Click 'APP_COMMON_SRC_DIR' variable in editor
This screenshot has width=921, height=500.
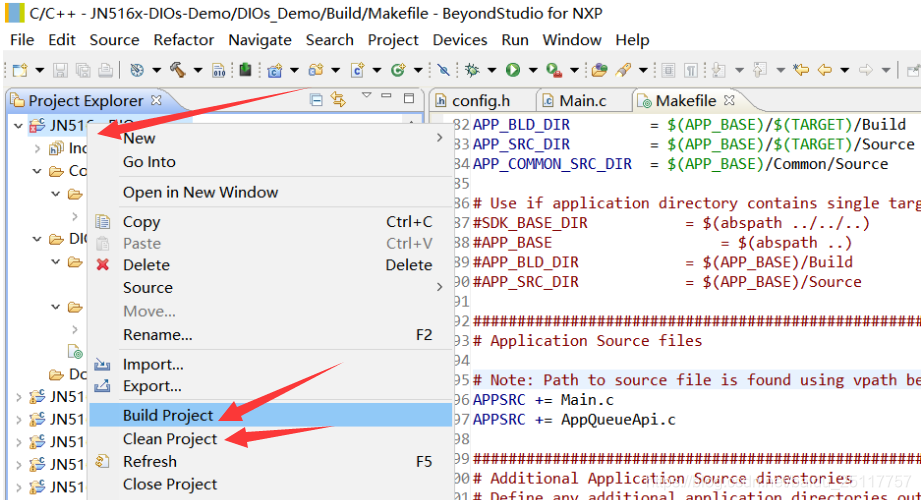[x=552, y=164]
